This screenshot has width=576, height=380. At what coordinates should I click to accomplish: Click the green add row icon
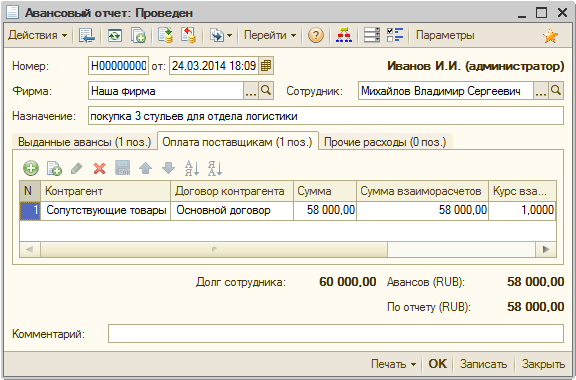pyautogui.click(x=31, y=168)
